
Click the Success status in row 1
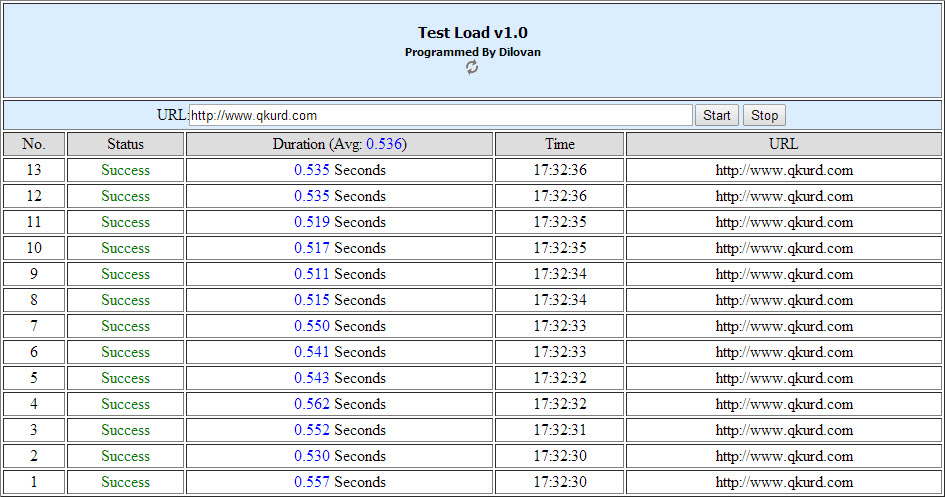(125, 481)
